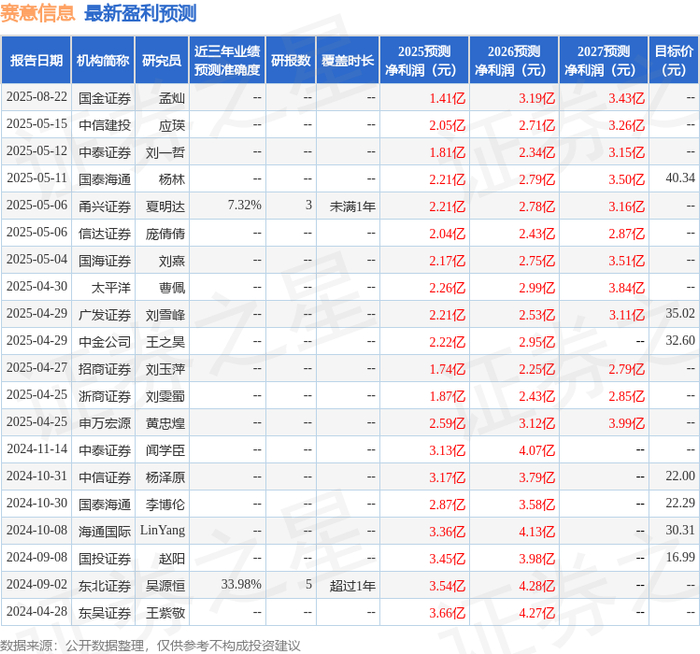Image resolution: width=700 pixels, height=654 pixels.
Task: Click analyst name 孟灿
Action: tap(172, 98)
